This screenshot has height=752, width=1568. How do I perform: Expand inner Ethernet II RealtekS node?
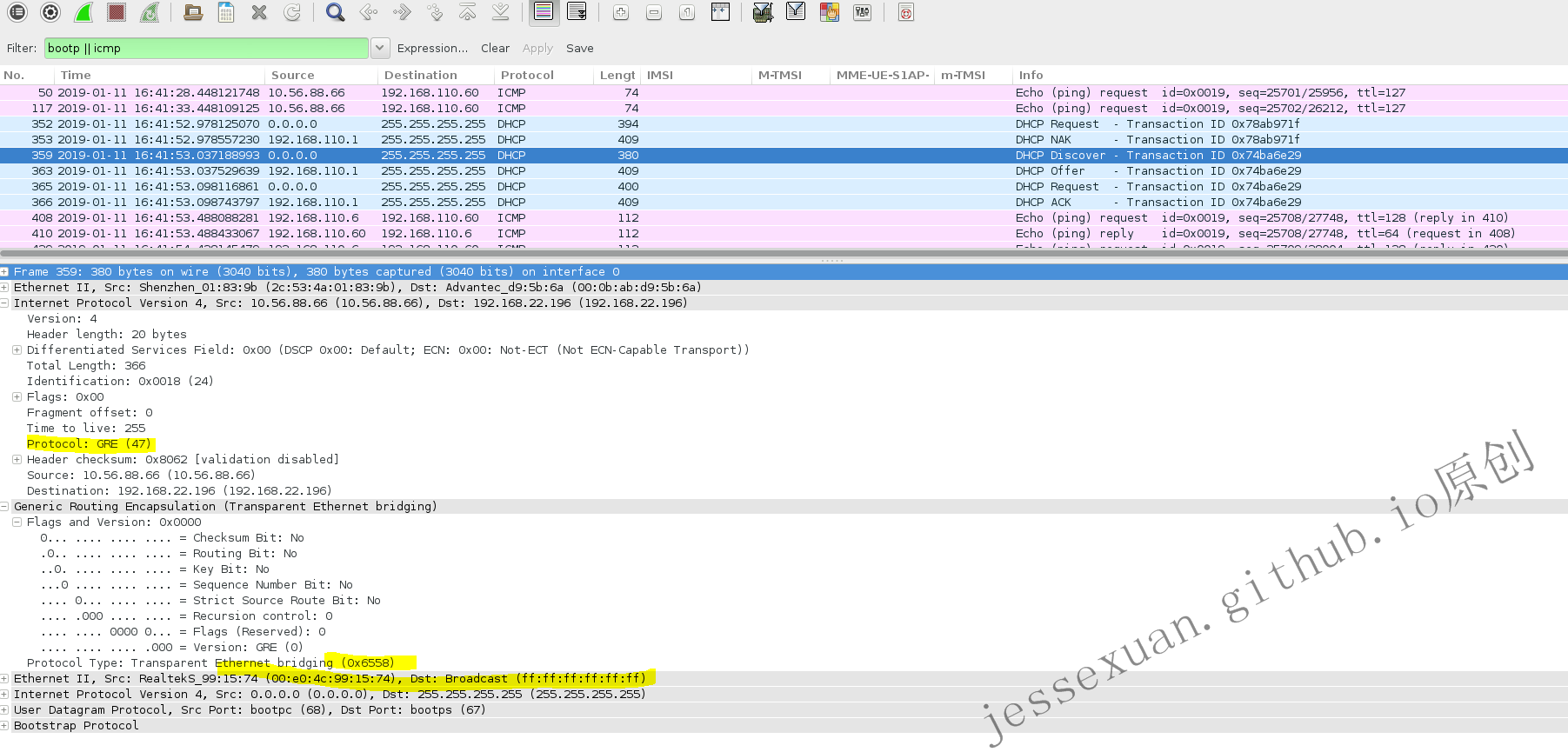(x=4, y=679)
